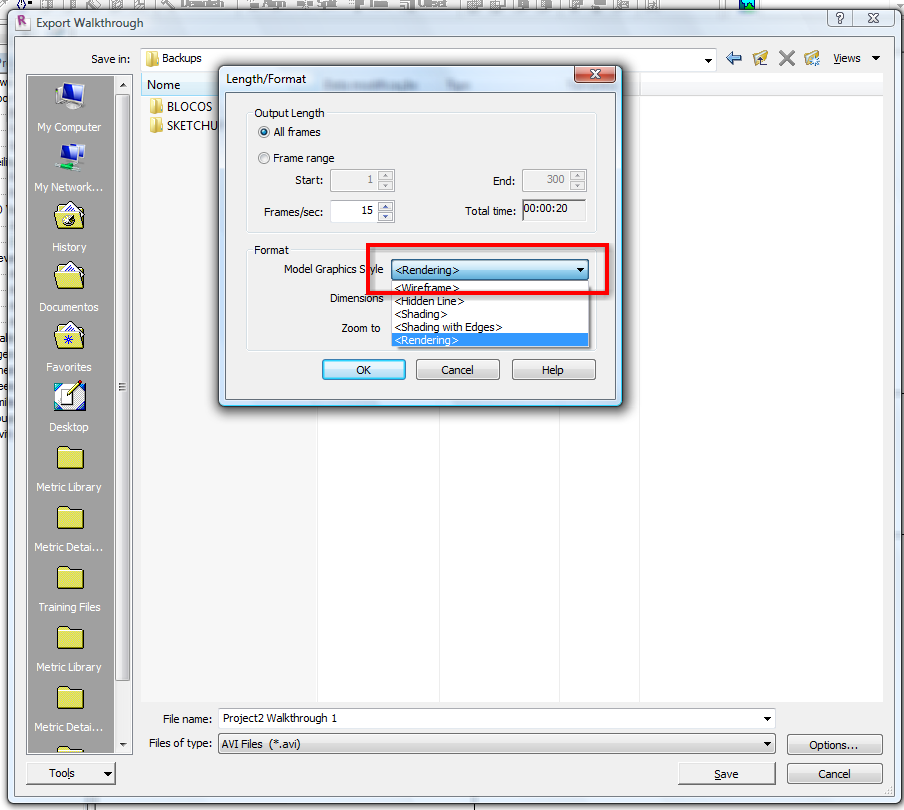Open the Save in folder dropdown
Image resolution: width=904 pixels, height=810 pixels.
coord(708,60)
